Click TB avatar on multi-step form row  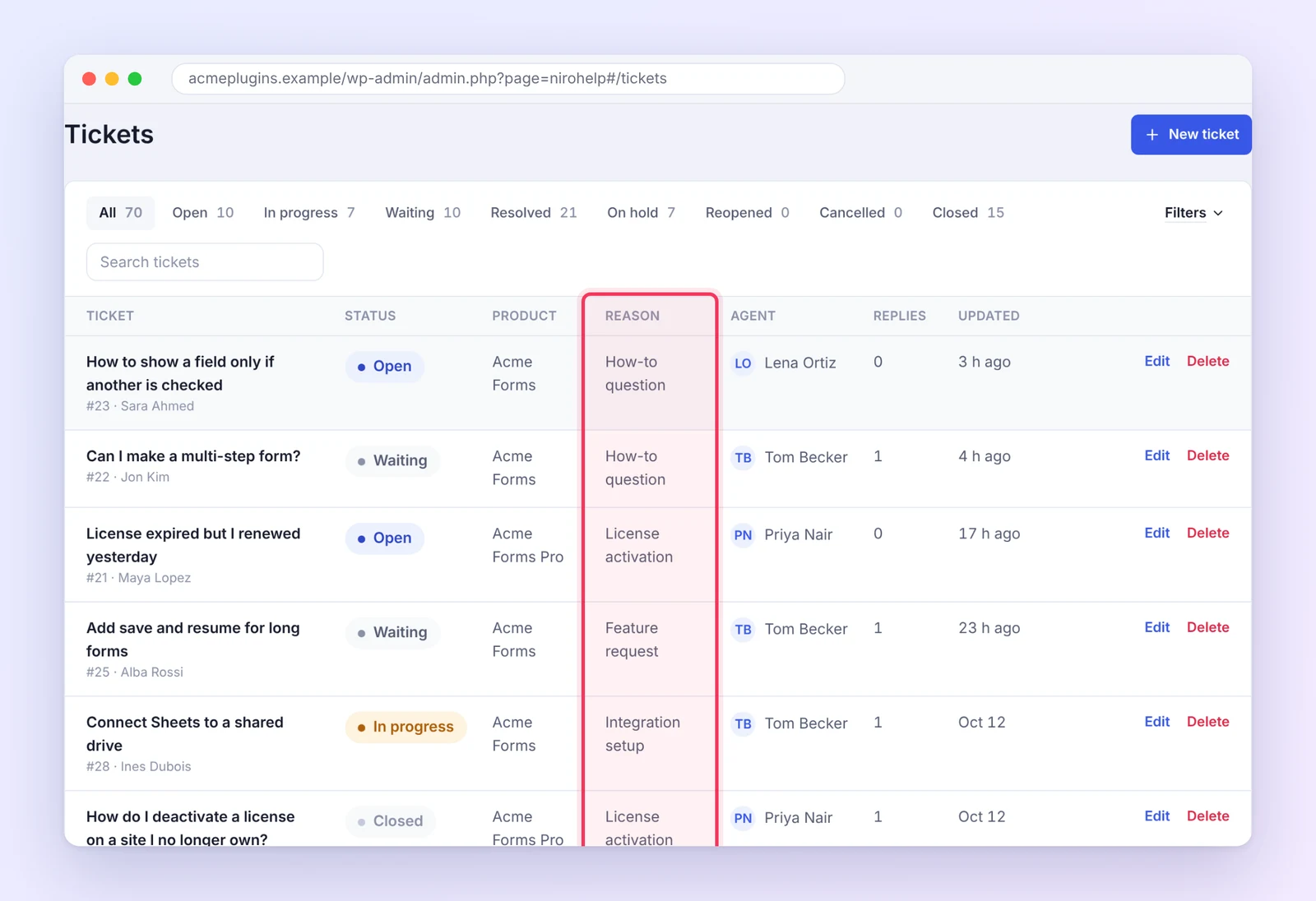743,458
